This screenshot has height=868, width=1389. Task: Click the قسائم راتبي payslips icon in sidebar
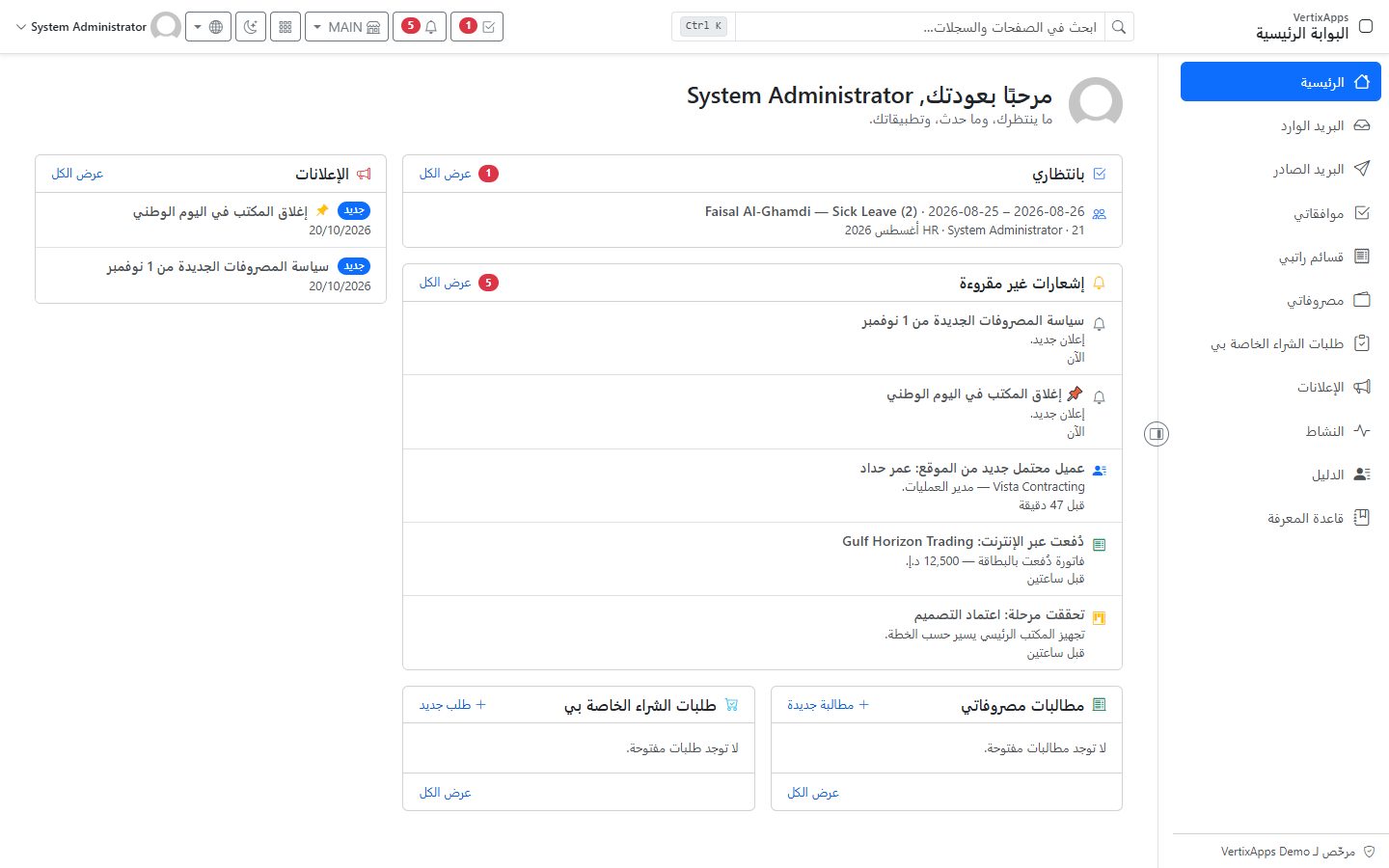[1362, 257]
